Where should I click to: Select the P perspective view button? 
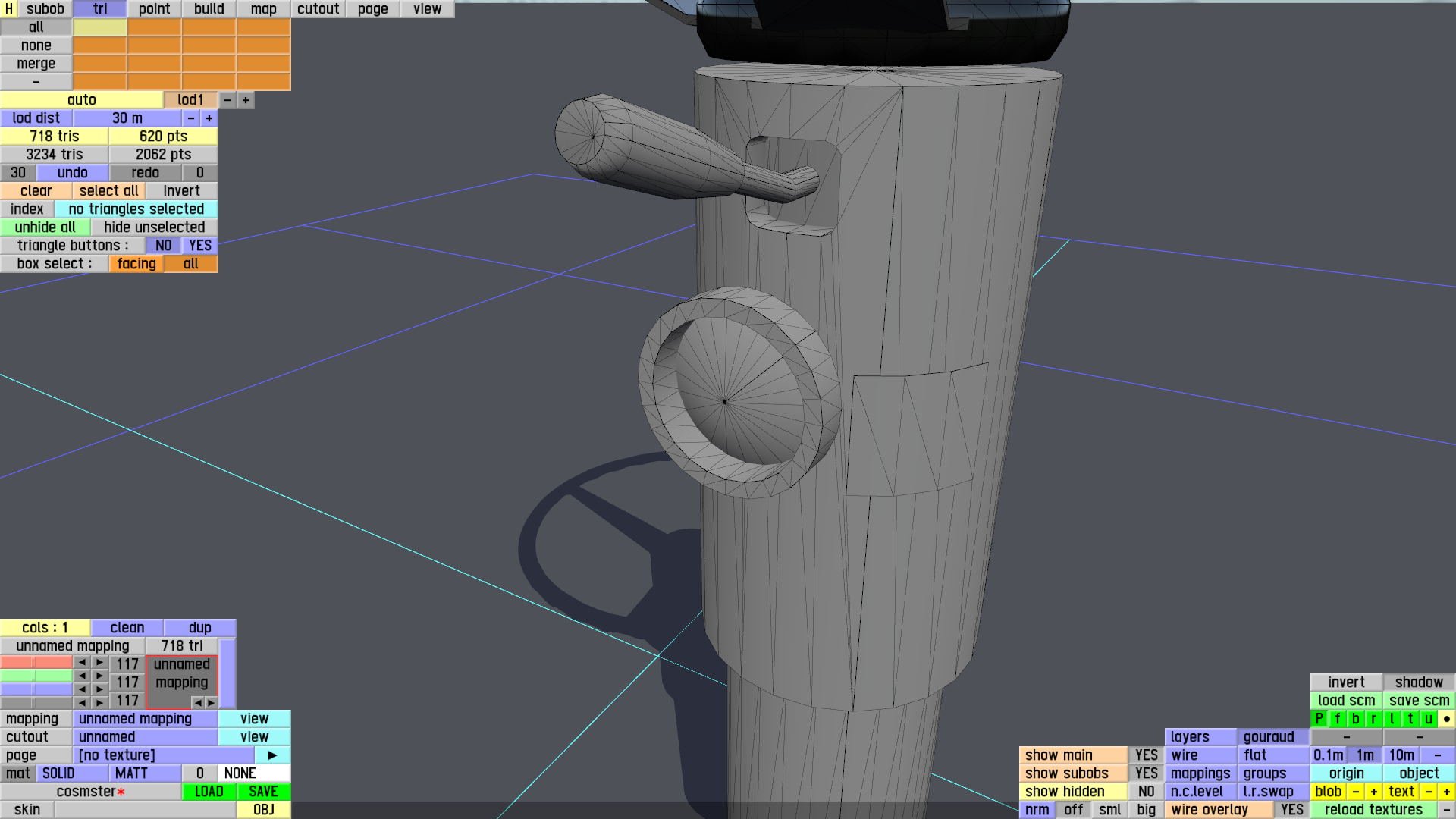[1319, 719]
